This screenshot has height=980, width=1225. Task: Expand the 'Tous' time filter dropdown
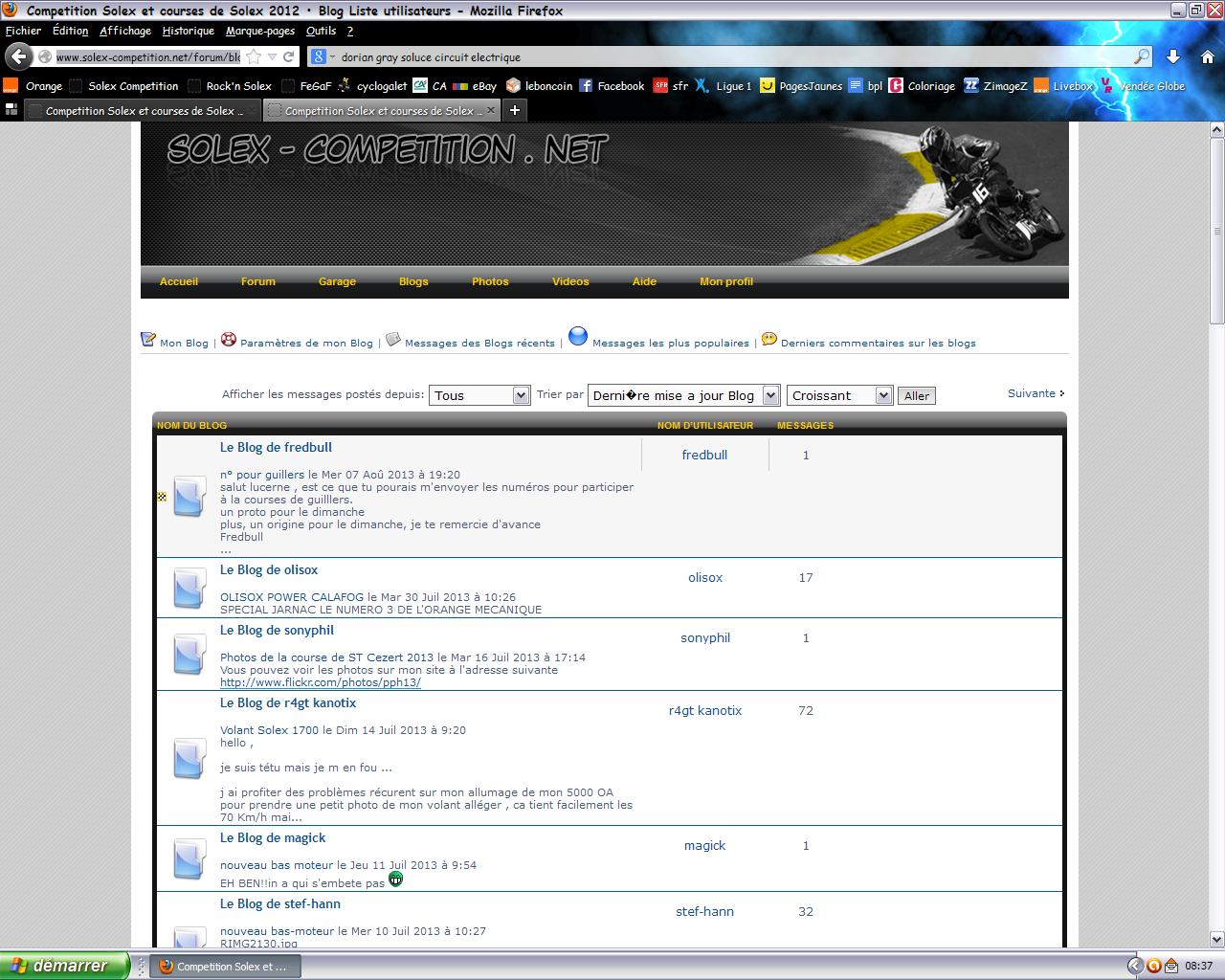pos(479,395)
